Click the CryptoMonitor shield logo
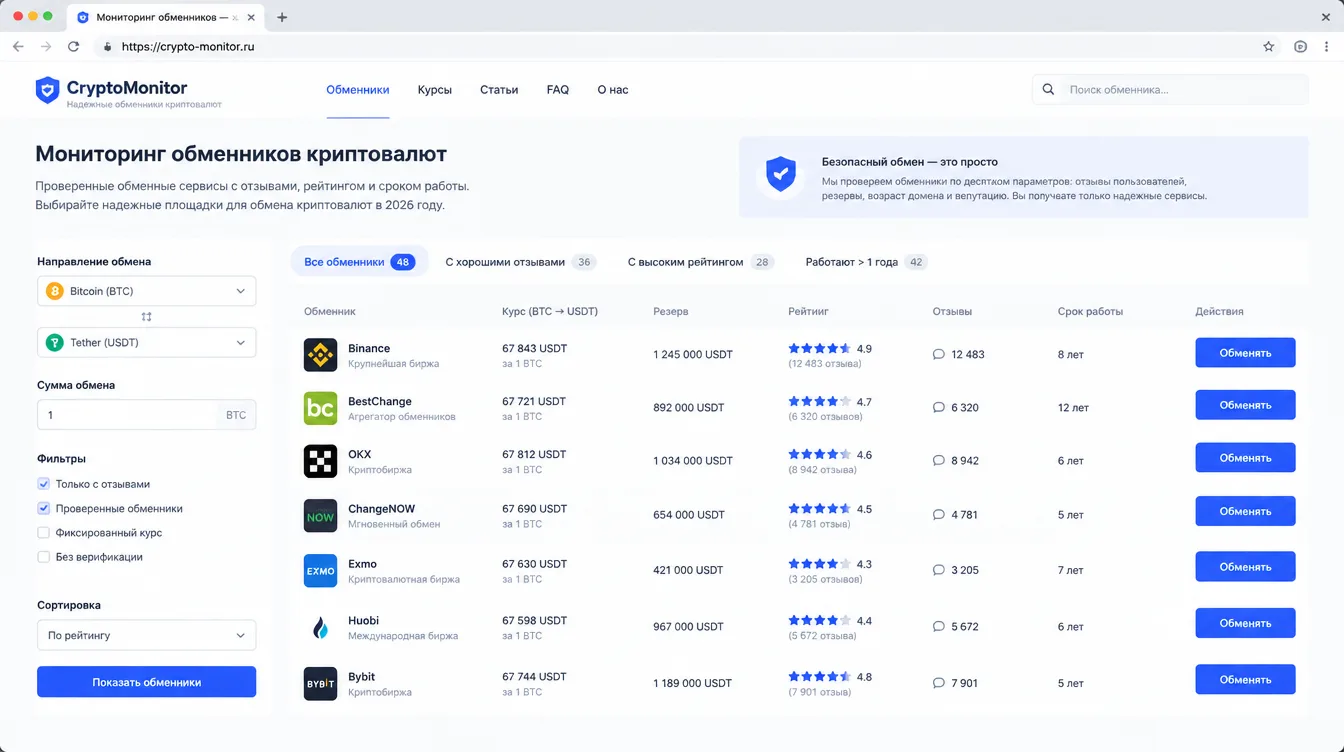 pyautogui.click(x=48, y=90)
